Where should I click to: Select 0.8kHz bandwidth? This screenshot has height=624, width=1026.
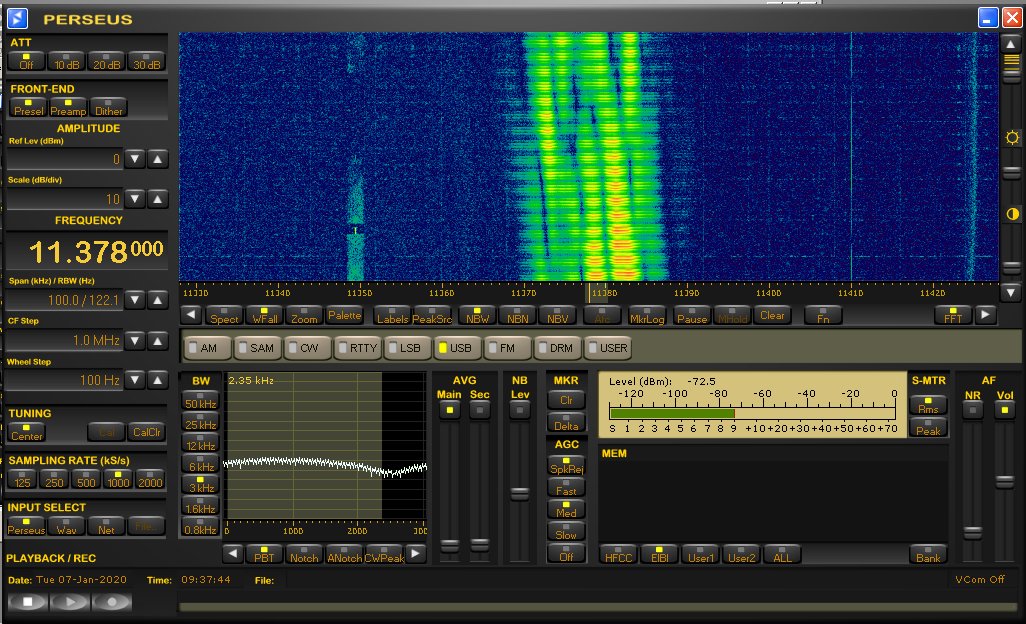click(x=200, y=527)
